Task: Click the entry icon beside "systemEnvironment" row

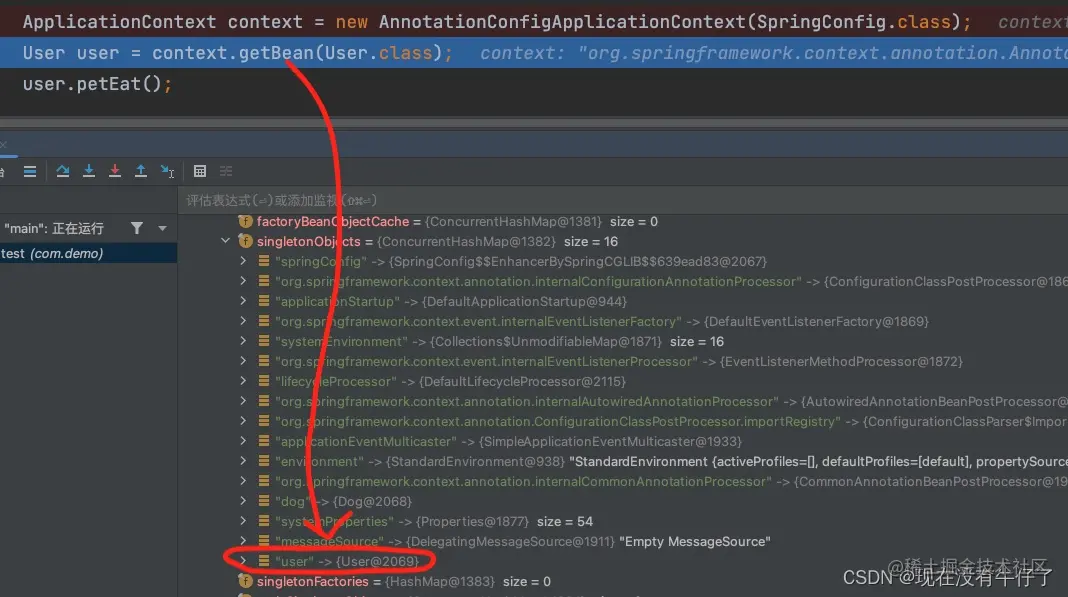Action: coord(264,341)
